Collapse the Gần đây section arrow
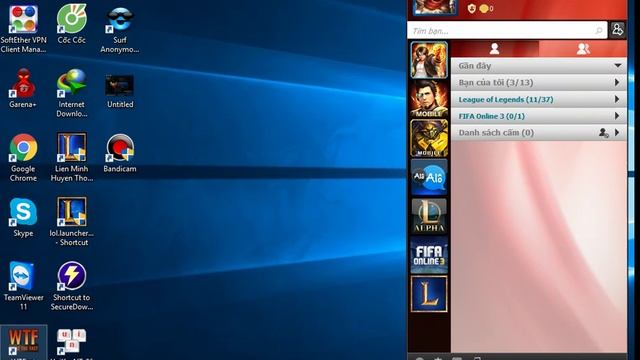This screenshot has width=640, height=360. tap(618, 66)
